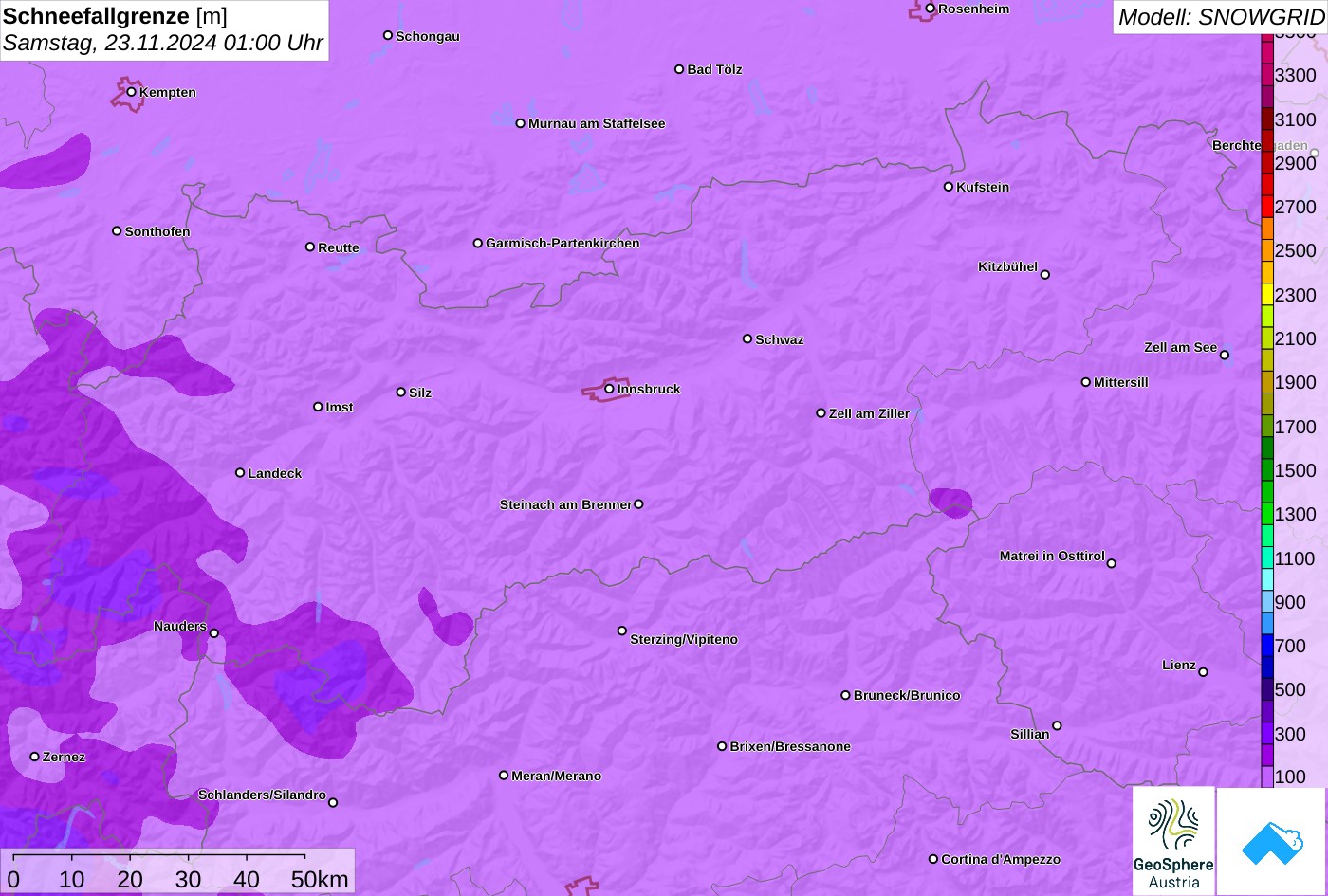1328x896 pixels.
Task: Click the legend value 100
Action: pos(1291,777)
